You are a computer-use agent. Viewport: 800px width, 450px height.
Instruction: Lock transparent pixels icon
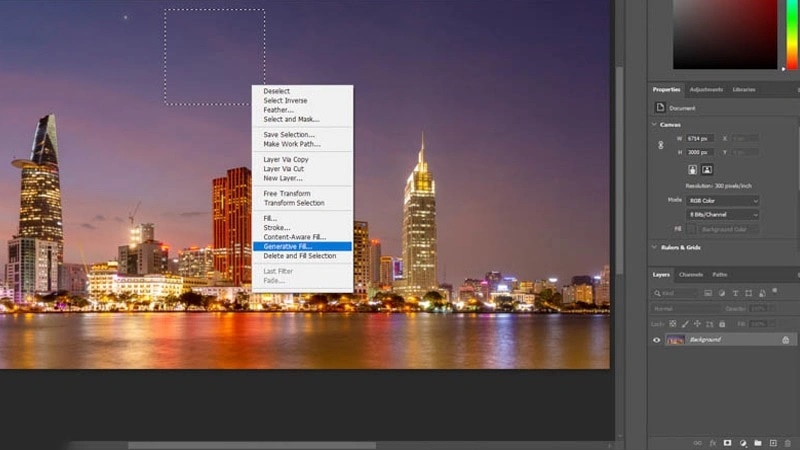coord(673,324)
